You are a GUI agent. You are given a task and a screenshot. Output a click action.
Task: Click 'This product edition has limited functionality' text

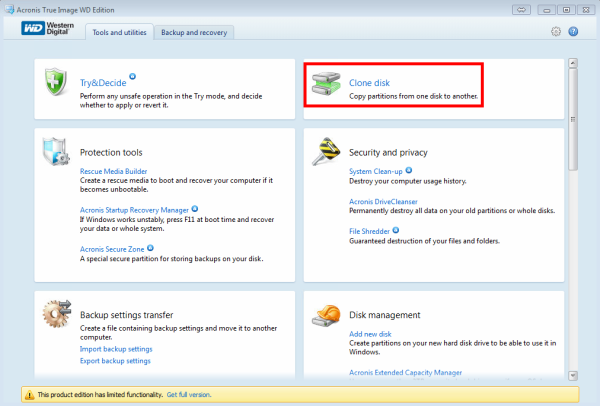100,395
